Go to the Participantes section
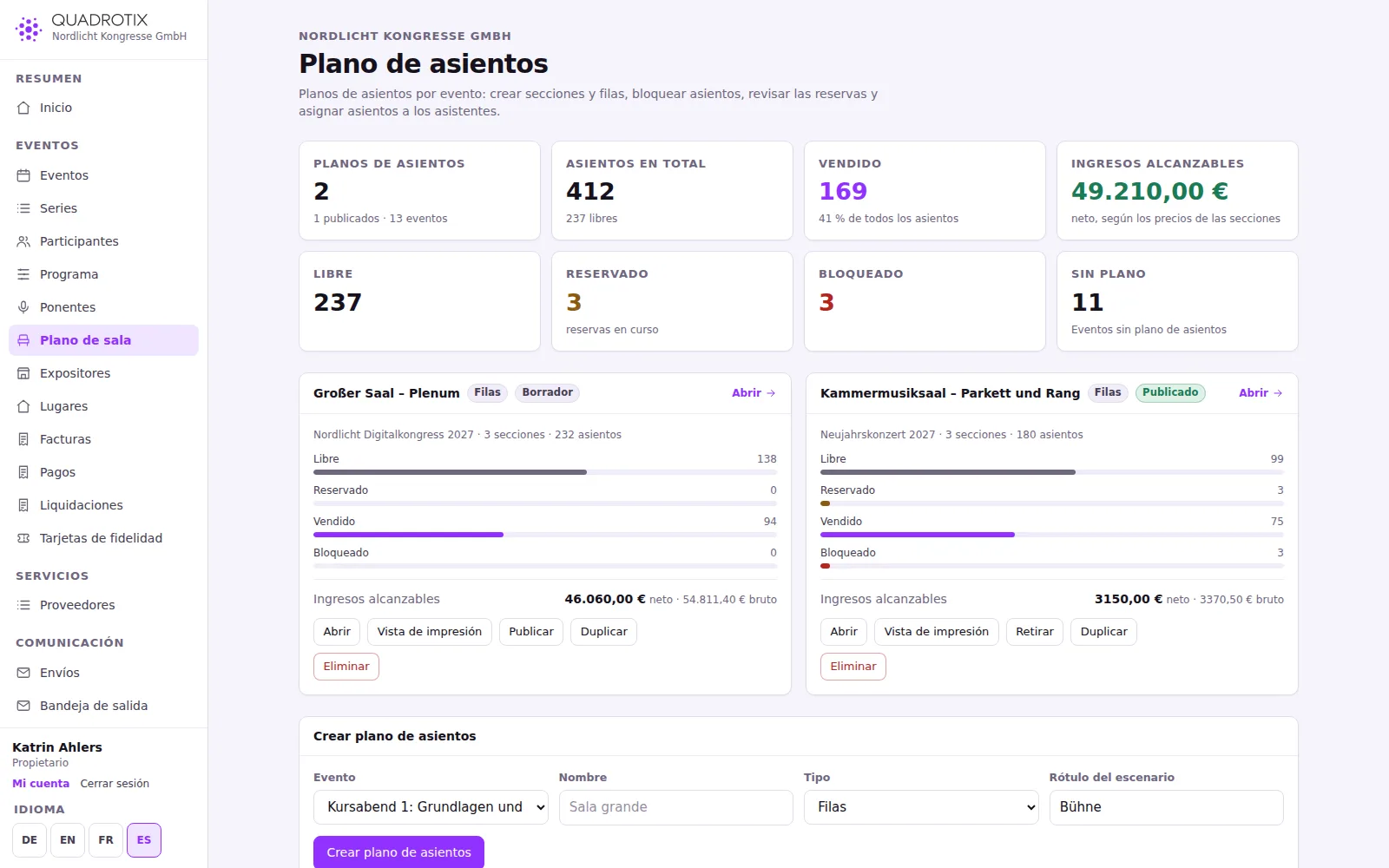 [x=103, y=241]
